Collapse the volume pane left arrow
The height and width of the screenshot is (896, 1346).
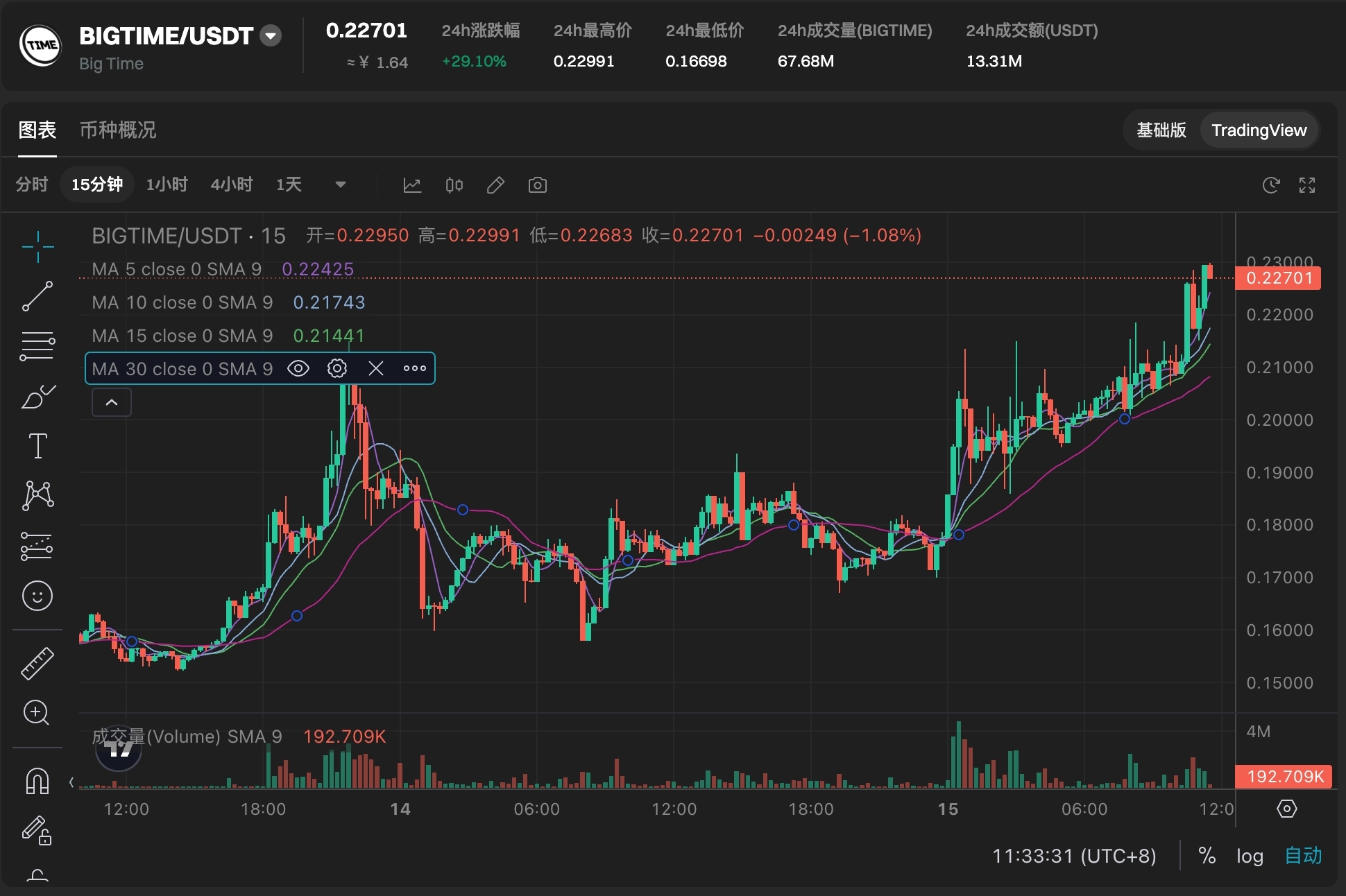pyautogui.click(x=71, y=782)
